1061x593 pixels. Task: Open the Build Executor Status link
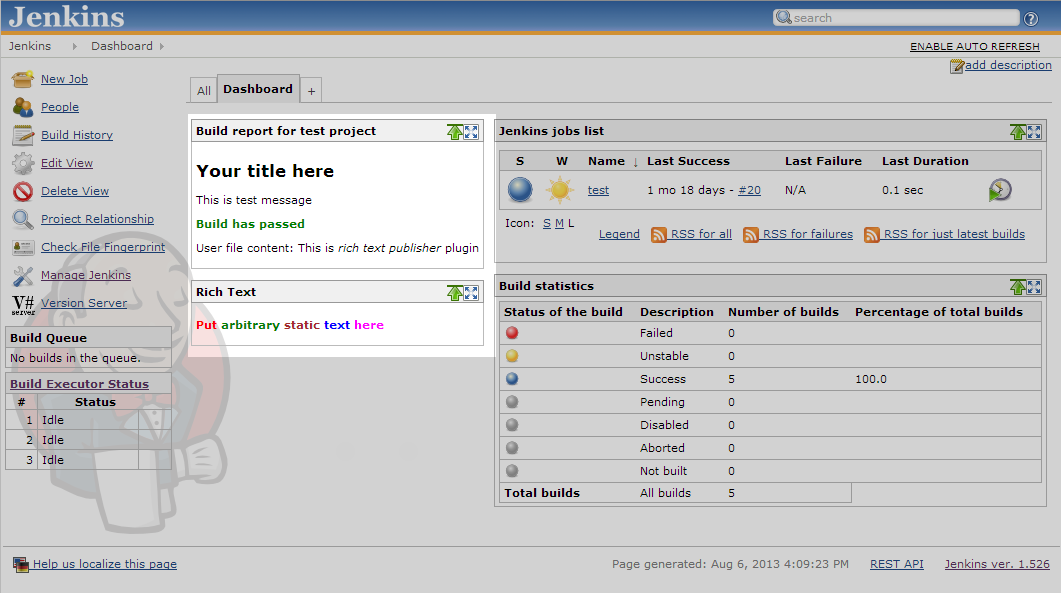pyautogui.click(x=79, y=384)
